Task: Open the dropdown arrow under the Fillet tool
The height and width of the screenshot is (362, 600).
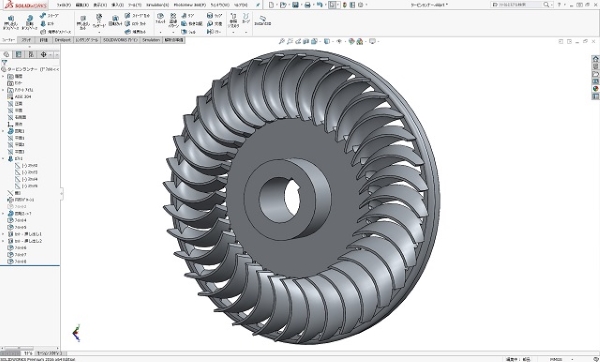Action: click(160, 33)
